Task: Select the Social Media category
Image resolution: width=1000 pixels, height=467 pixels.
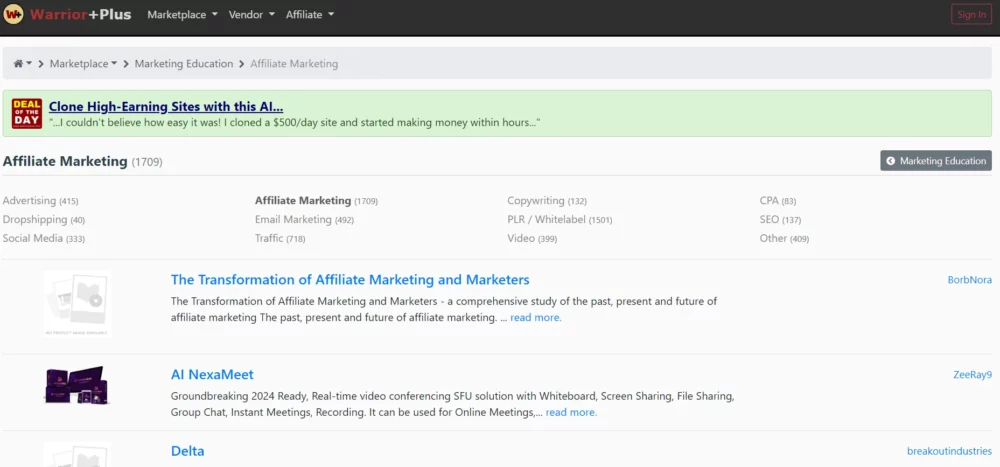Action: coord(43,239)
